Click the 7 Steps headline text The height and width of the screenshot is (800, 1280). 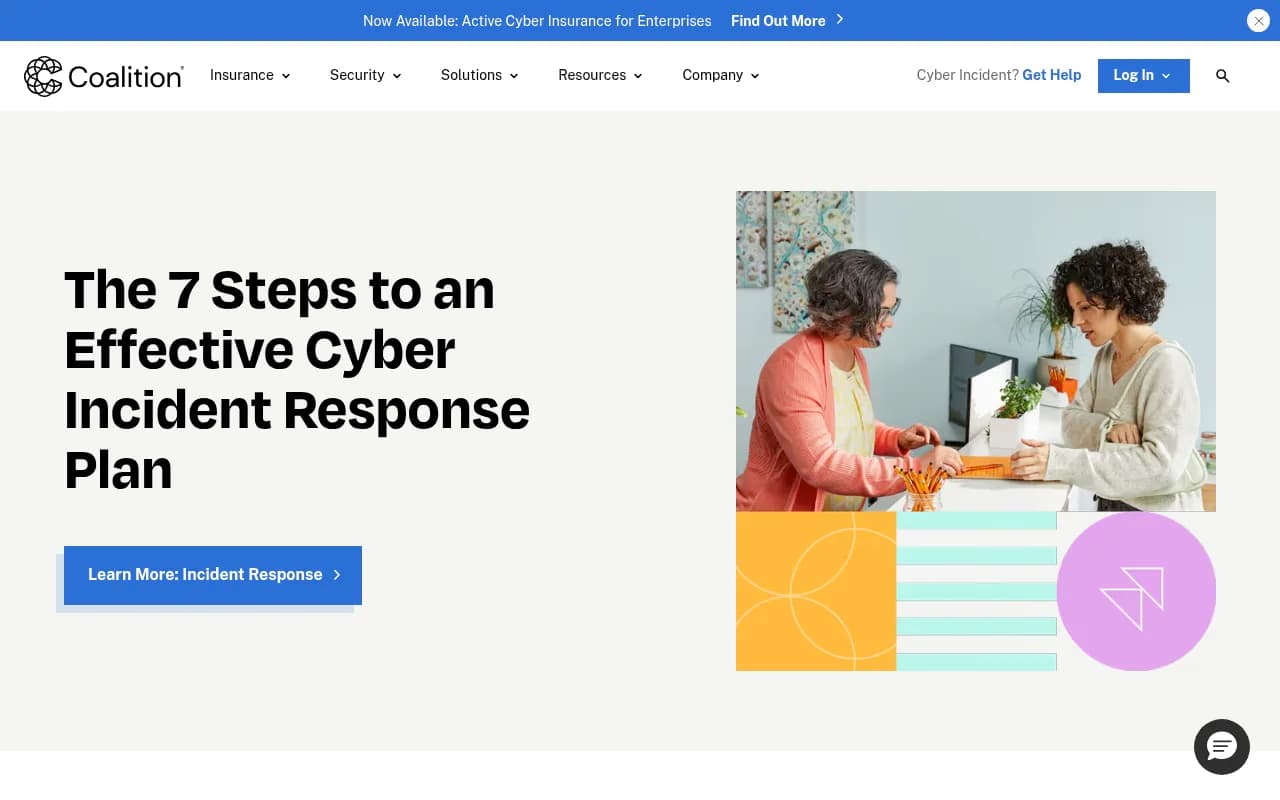[x=297, y=380]
